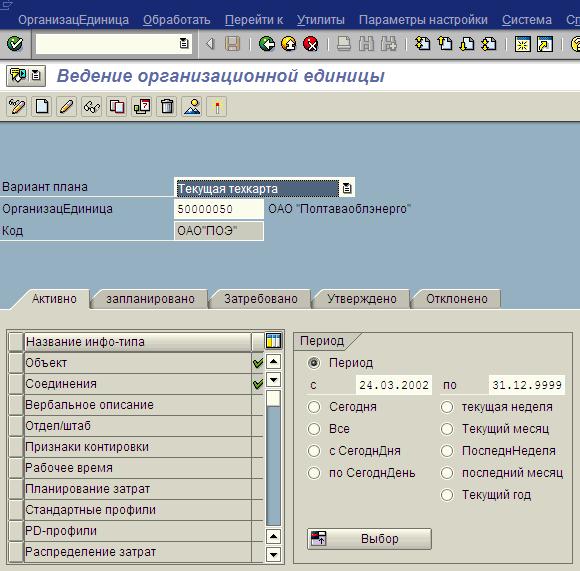Click the infotype list vertical scrollbar thumb

[273, 398]
